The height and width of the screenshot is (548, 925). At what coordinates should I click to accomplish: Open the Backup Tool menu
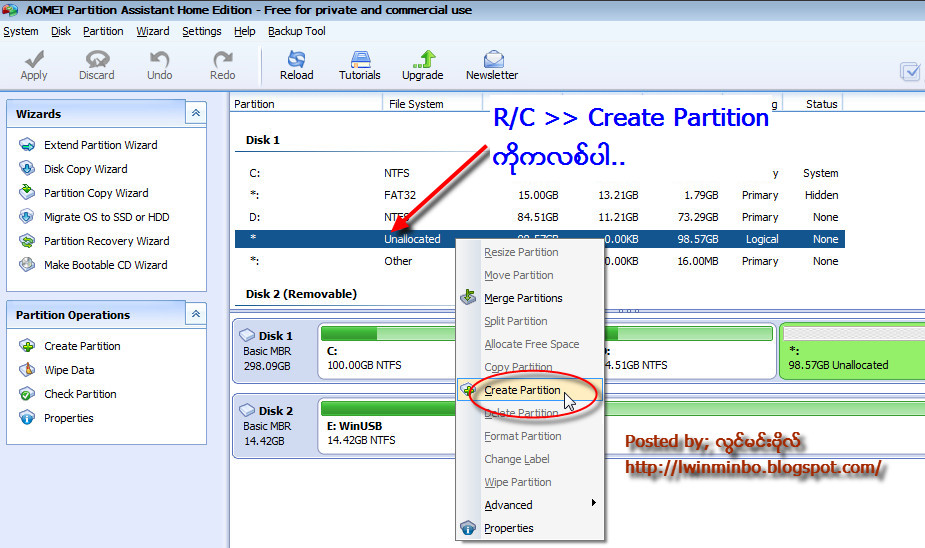tap(297, 31)
